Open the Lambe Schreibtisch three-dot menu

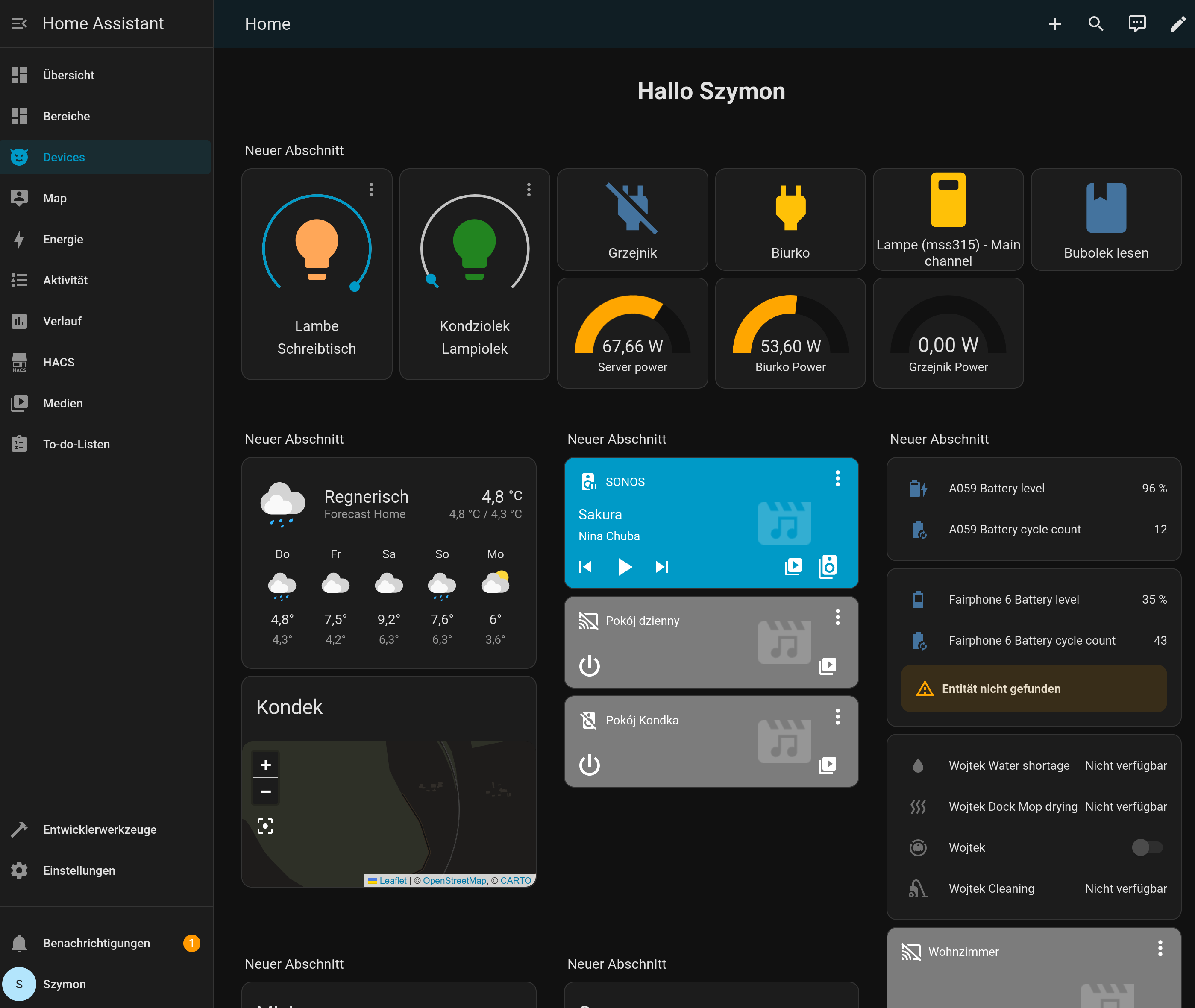click(371, 190)
